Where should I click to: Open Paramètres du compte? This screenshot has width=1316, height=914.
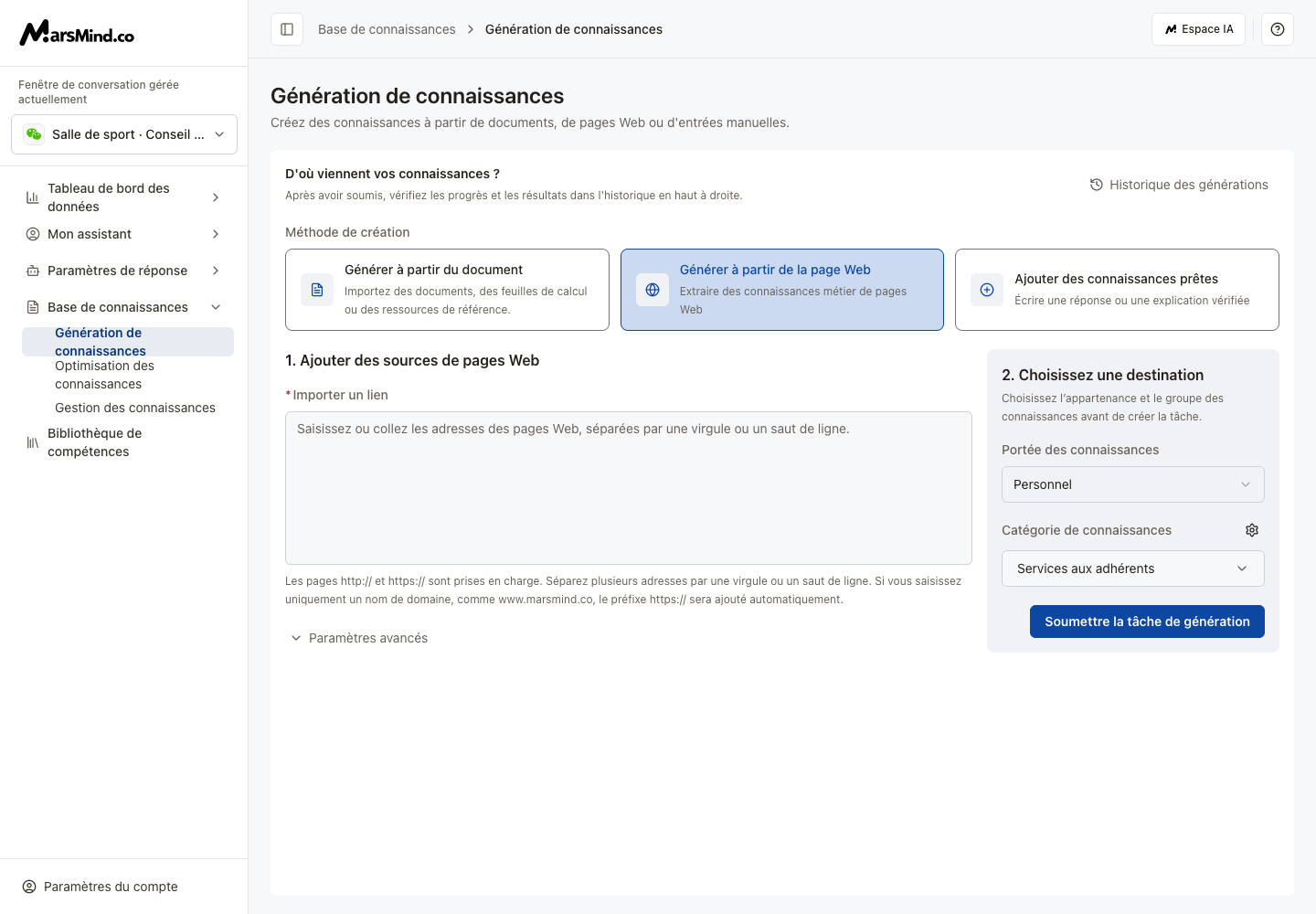[101, 887]
